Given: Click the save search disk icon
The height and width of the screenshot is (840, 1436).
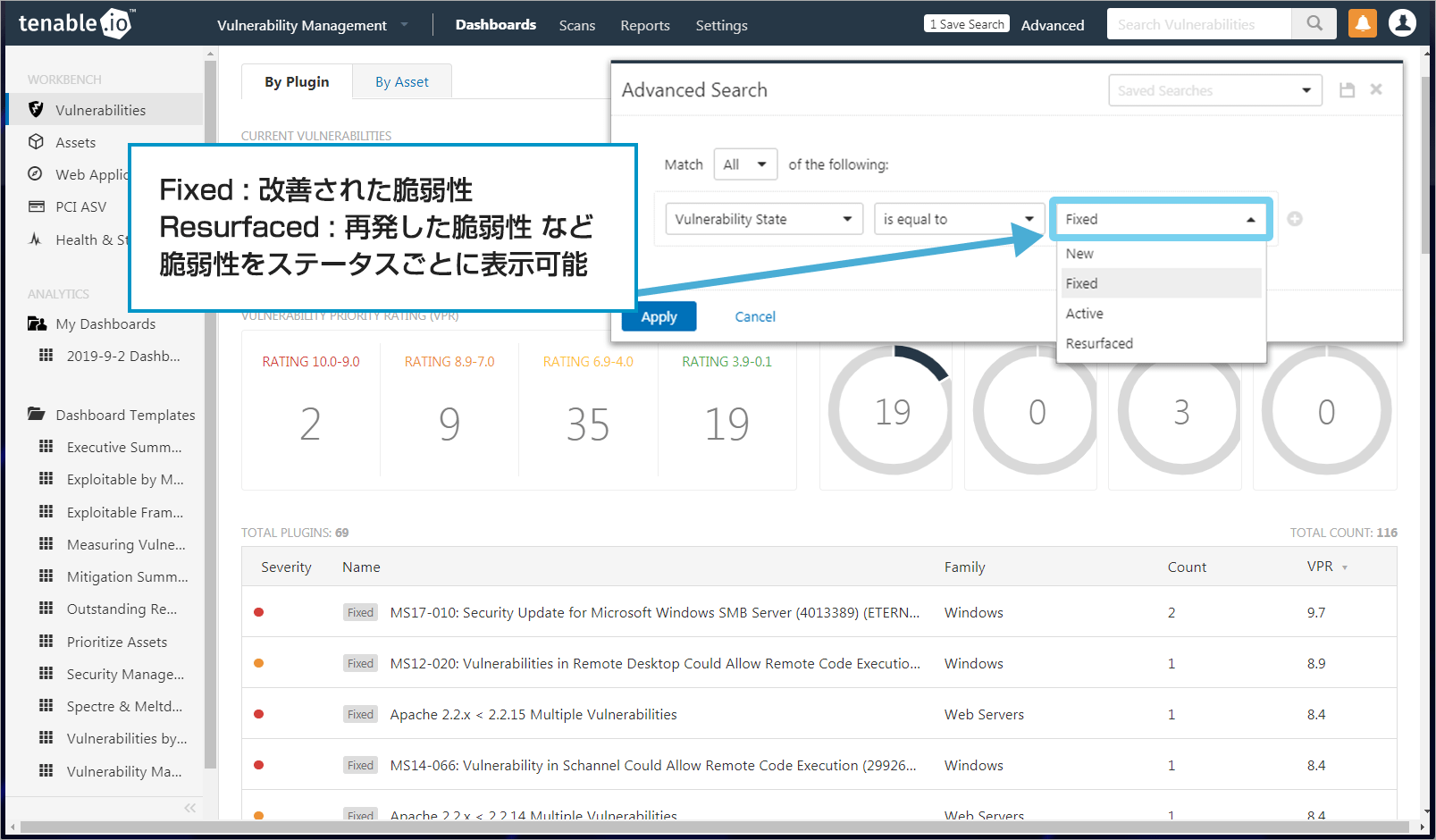Looking at the screenshot, I should pos(1347,90).
